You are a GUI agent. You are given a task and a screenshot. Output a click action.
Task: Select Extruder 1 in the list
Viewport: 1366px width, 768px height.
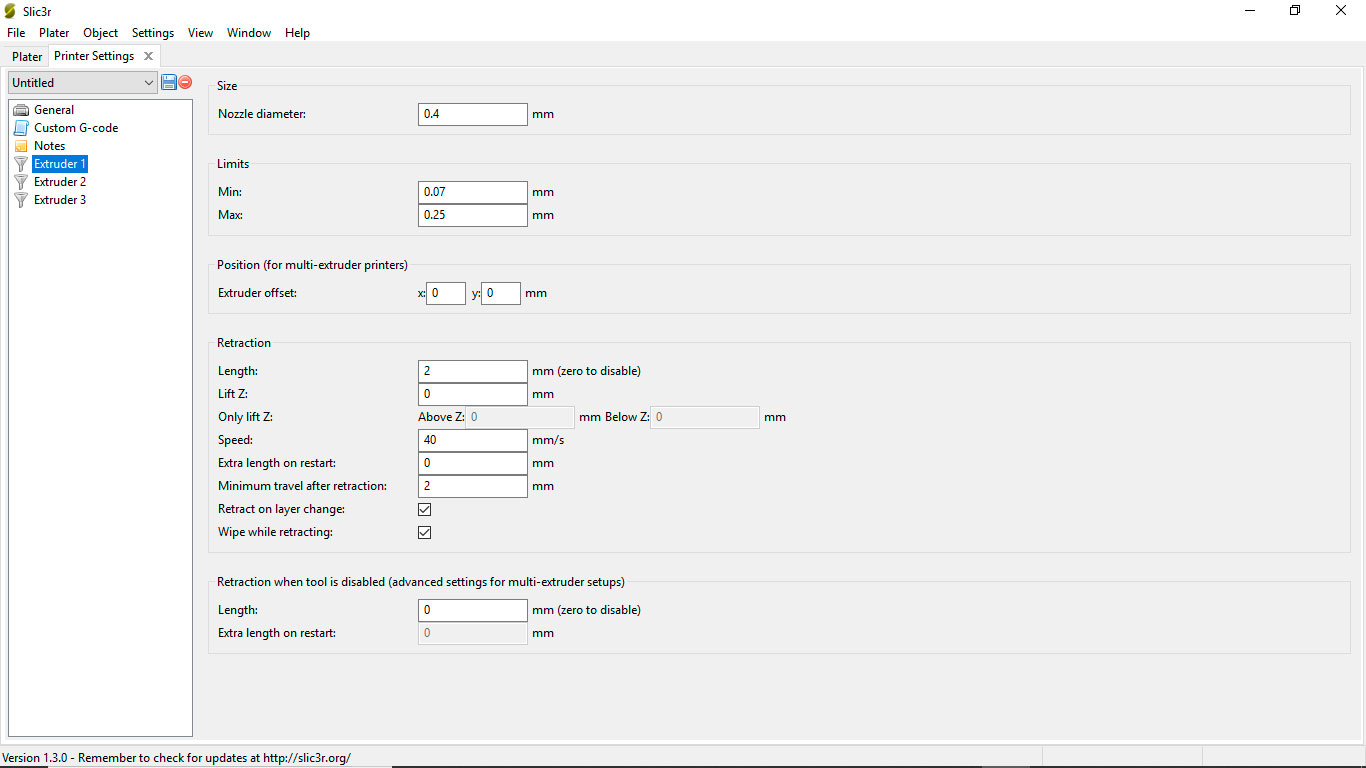tap(60, 164)
